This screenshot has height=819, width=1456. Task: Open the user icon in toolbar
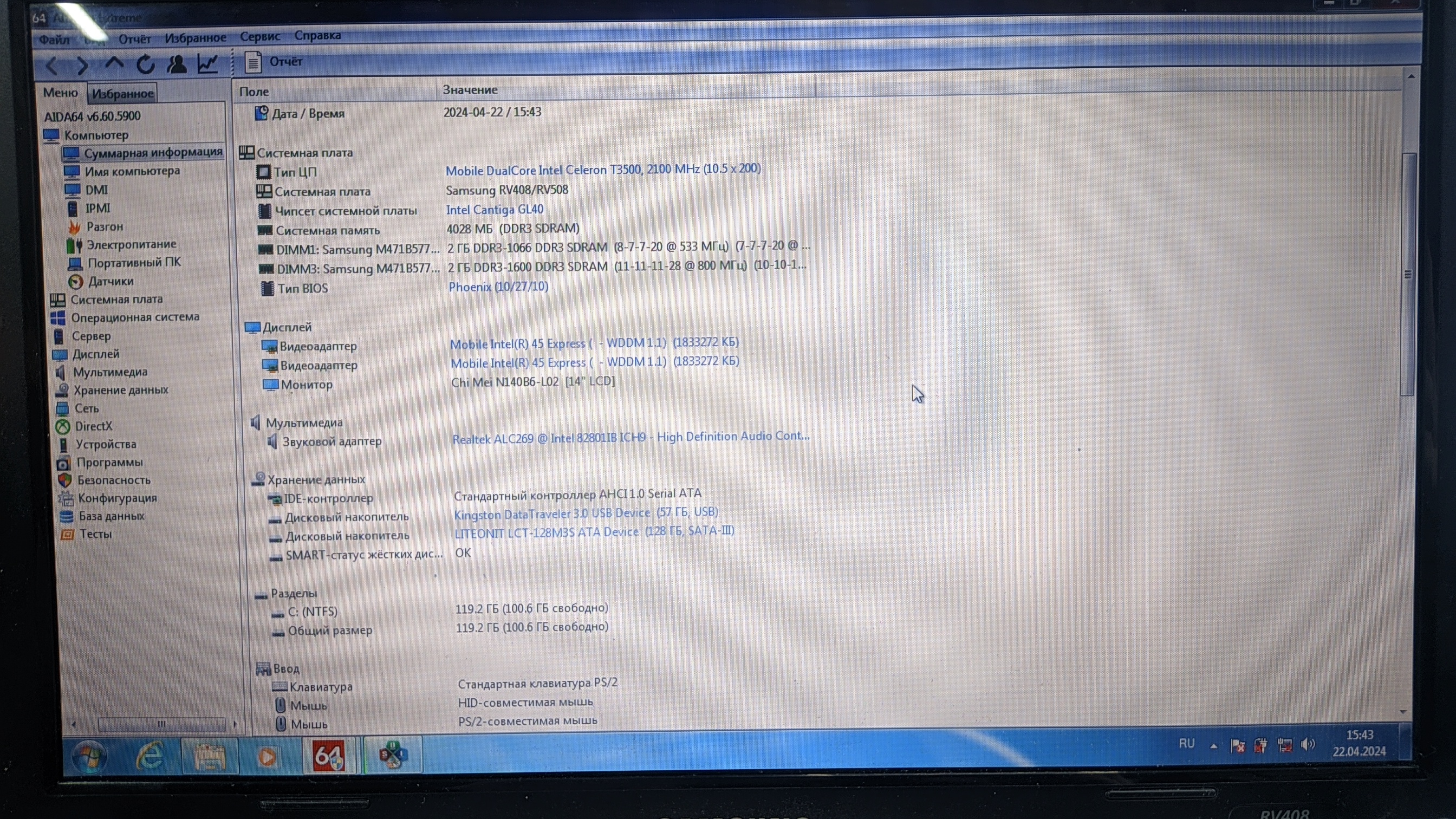click(x=177, y=63)
